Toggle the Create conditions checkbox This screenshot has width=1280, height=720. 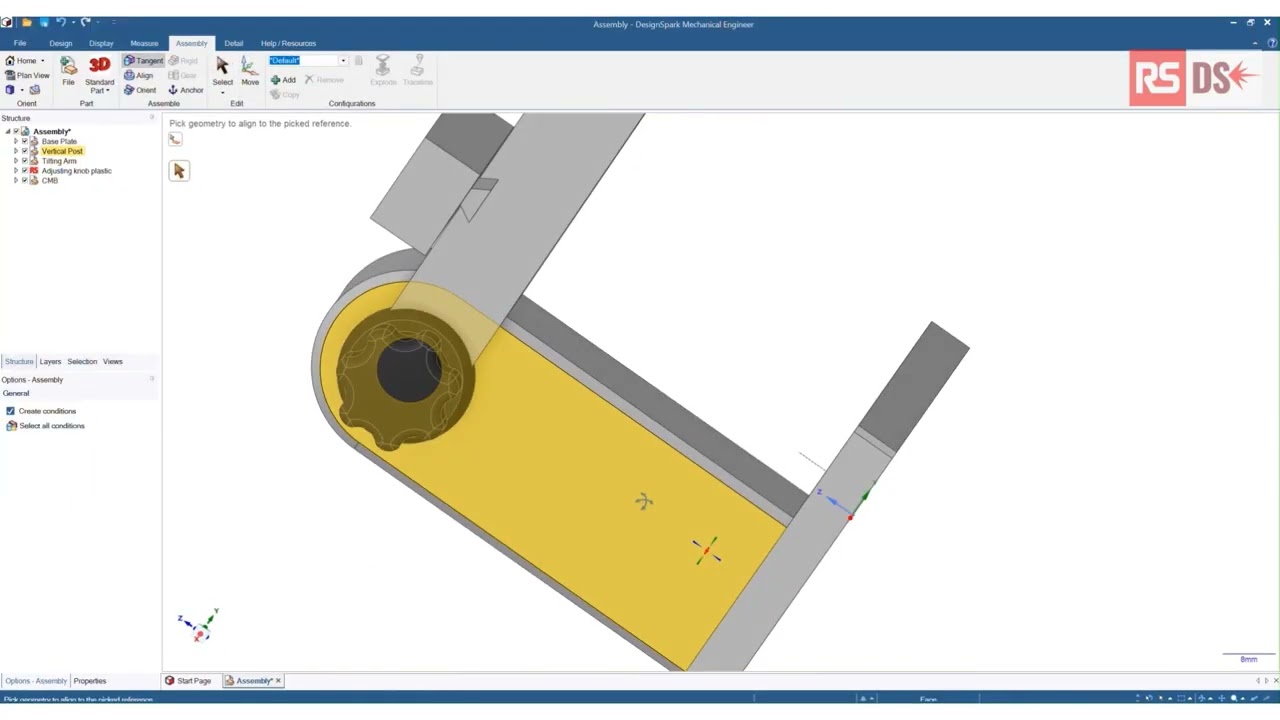tap(11, 411)
